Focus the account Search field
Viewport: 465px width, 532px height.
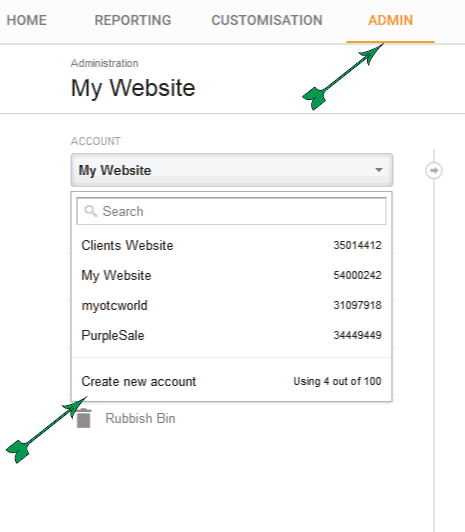231,211
